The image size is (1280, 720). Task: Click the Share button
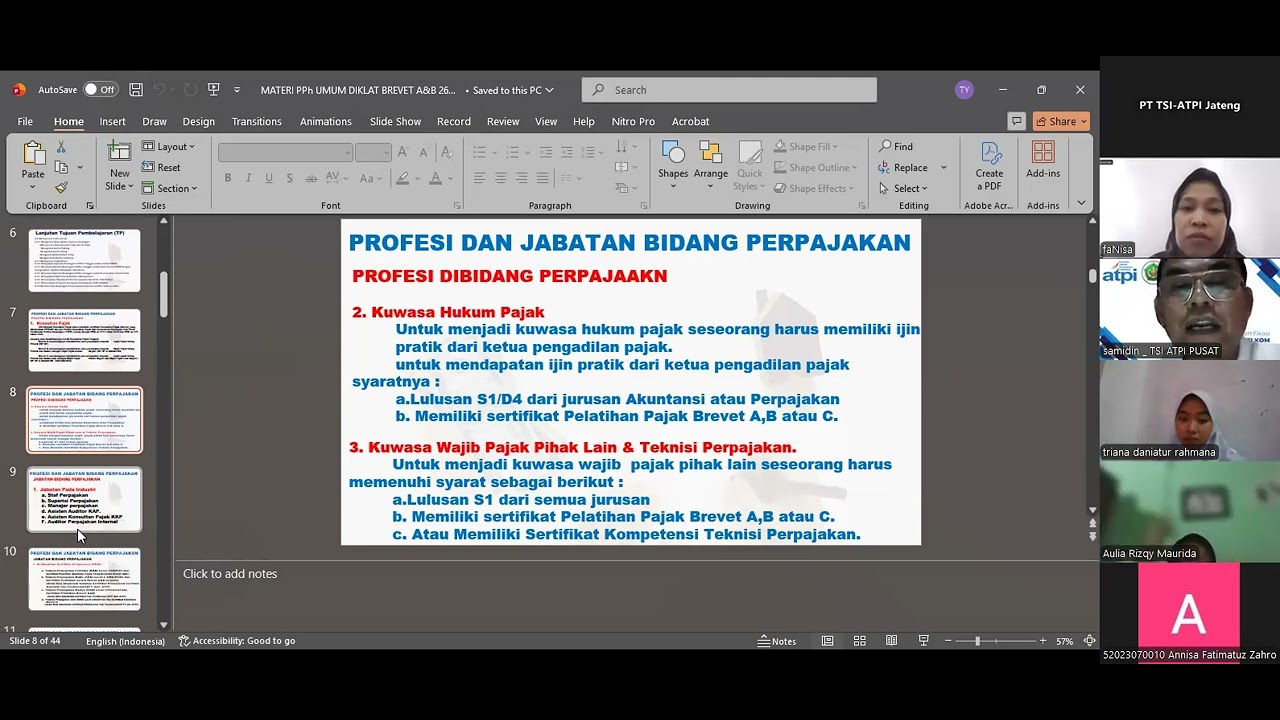(x=1061, y=121)
